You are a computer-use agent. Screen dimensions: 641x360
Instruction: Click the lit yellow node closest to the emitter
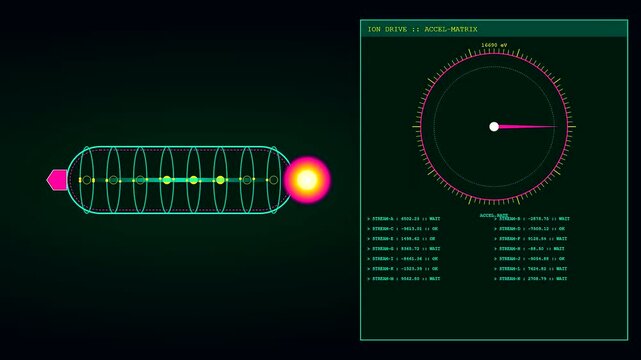[x=167, y=180]
